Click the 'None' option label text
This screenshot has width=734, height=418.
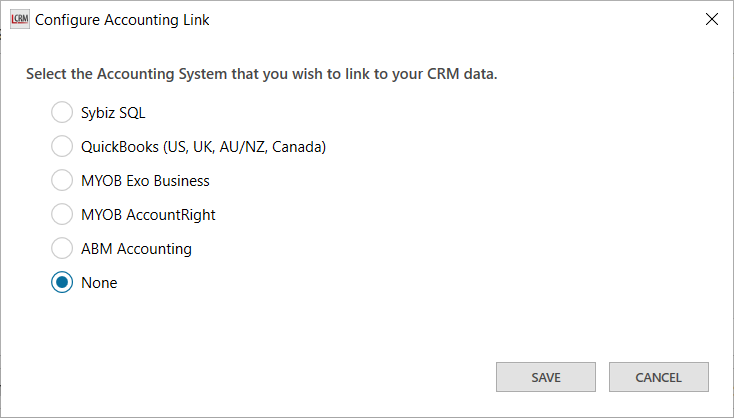click(99, 283)
